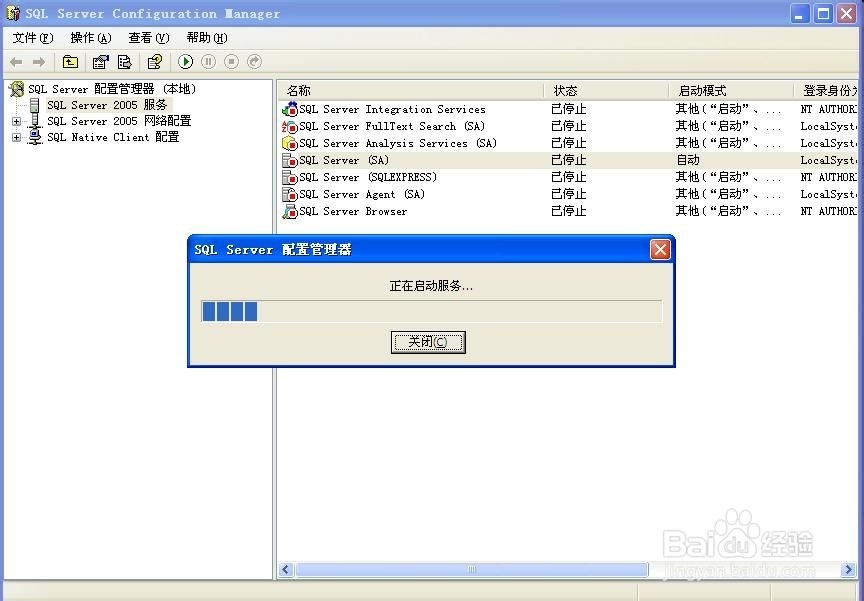This screenshot has width=864, height=601.
Task: Click the SQL Server Integration Services icon
Action: coord(290,109)
